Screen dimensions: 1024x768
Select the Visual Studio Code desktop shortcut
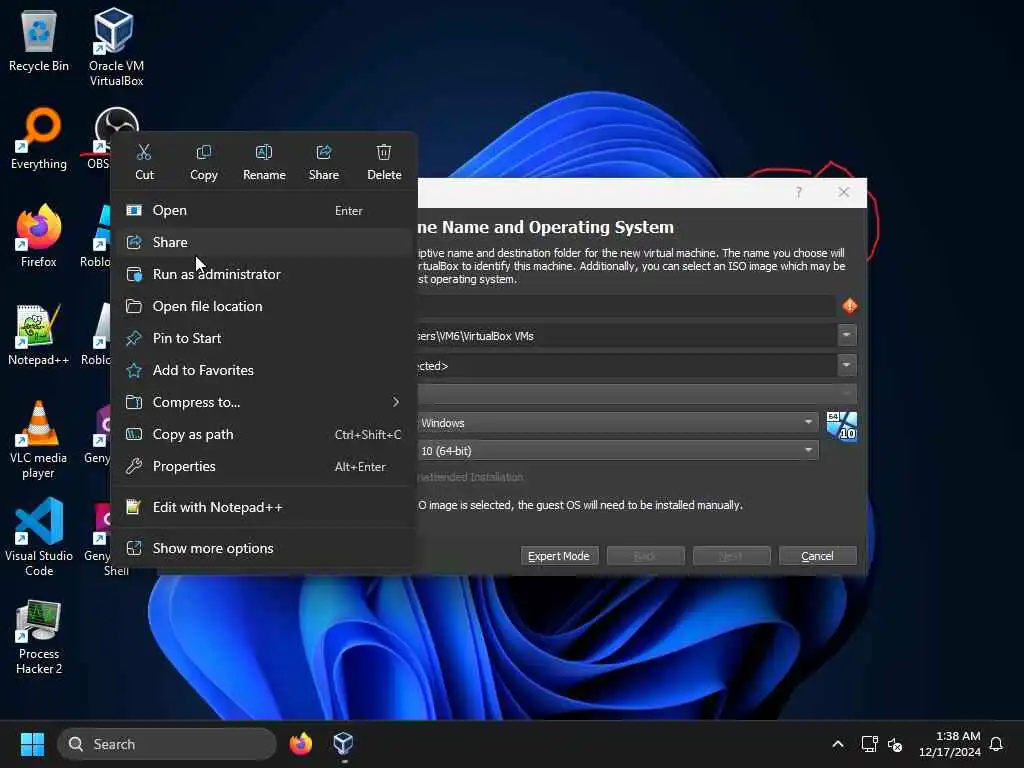pos(39,537)
